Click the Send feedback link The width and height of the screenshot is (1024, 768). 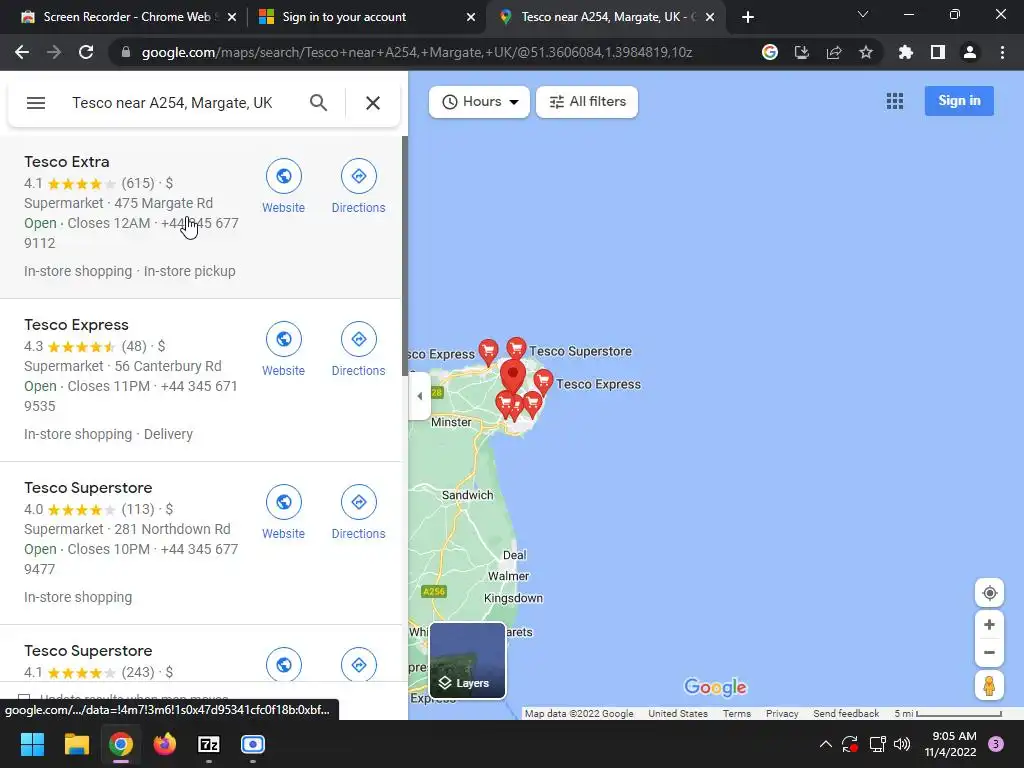pyautogui.click(x=846, y=713)
